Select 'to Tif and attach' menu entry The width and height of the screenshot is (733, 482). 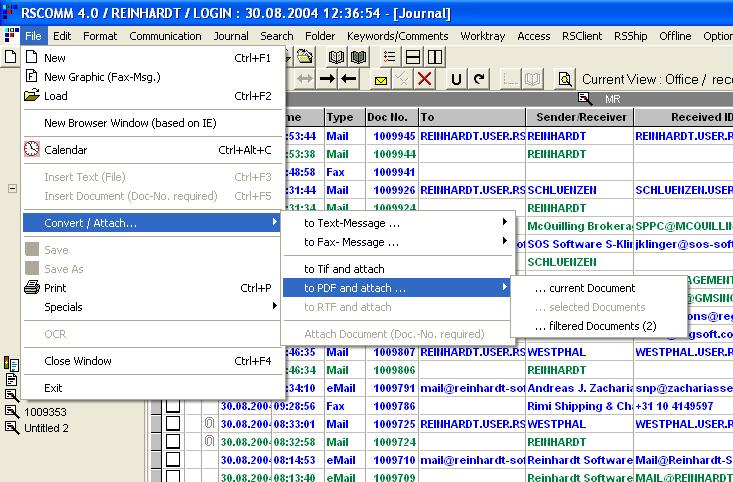344,269
